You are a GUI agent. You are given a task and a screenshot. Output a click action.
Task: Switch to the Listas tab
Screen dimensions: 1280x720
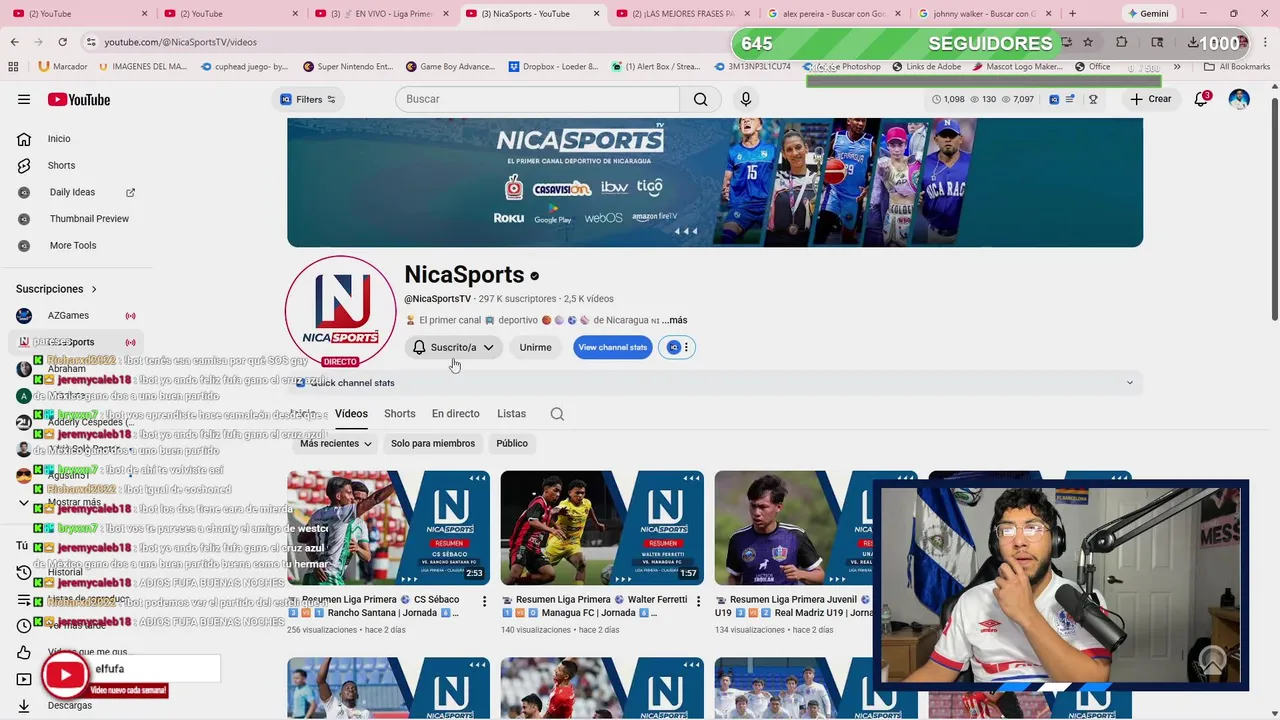click(x=511, y=413)
